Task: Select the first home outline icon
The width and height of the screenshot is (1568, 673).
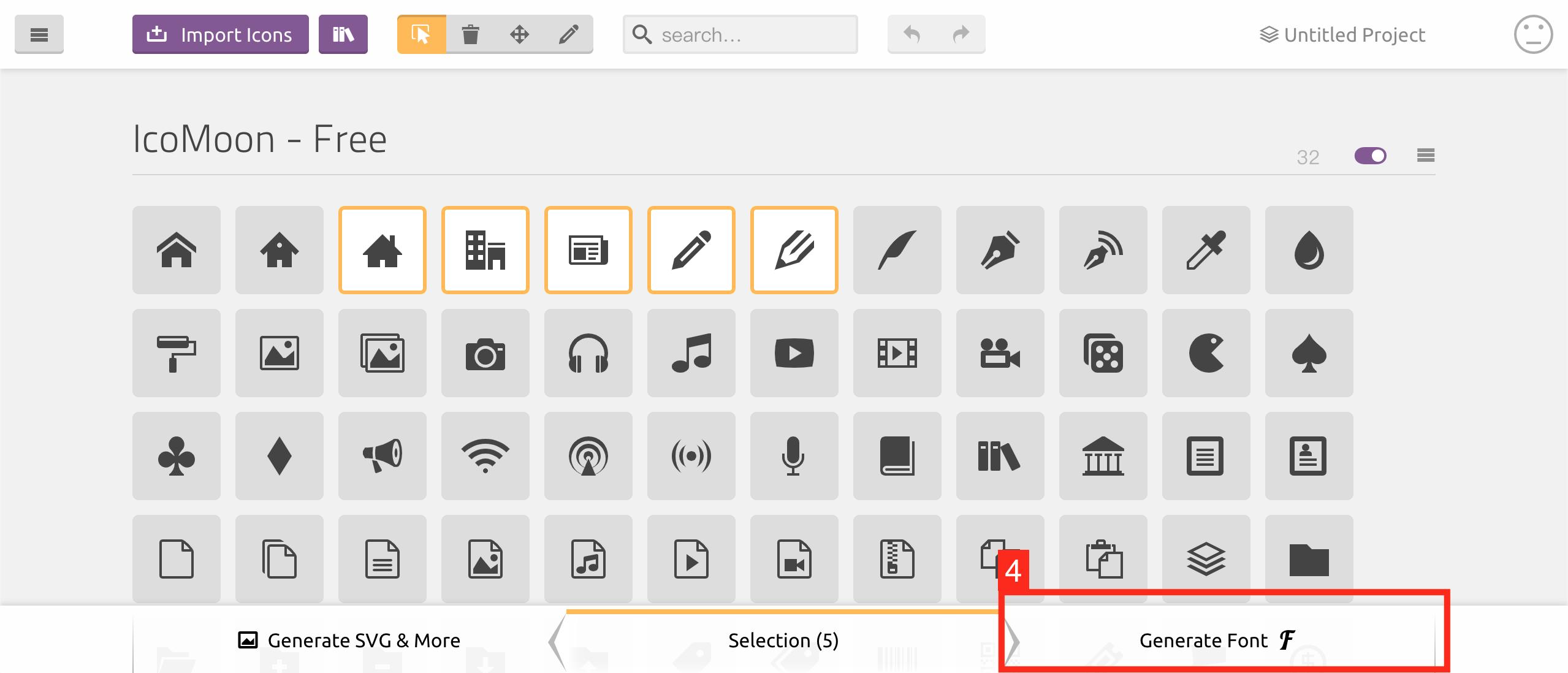Action: click(177, 250)
